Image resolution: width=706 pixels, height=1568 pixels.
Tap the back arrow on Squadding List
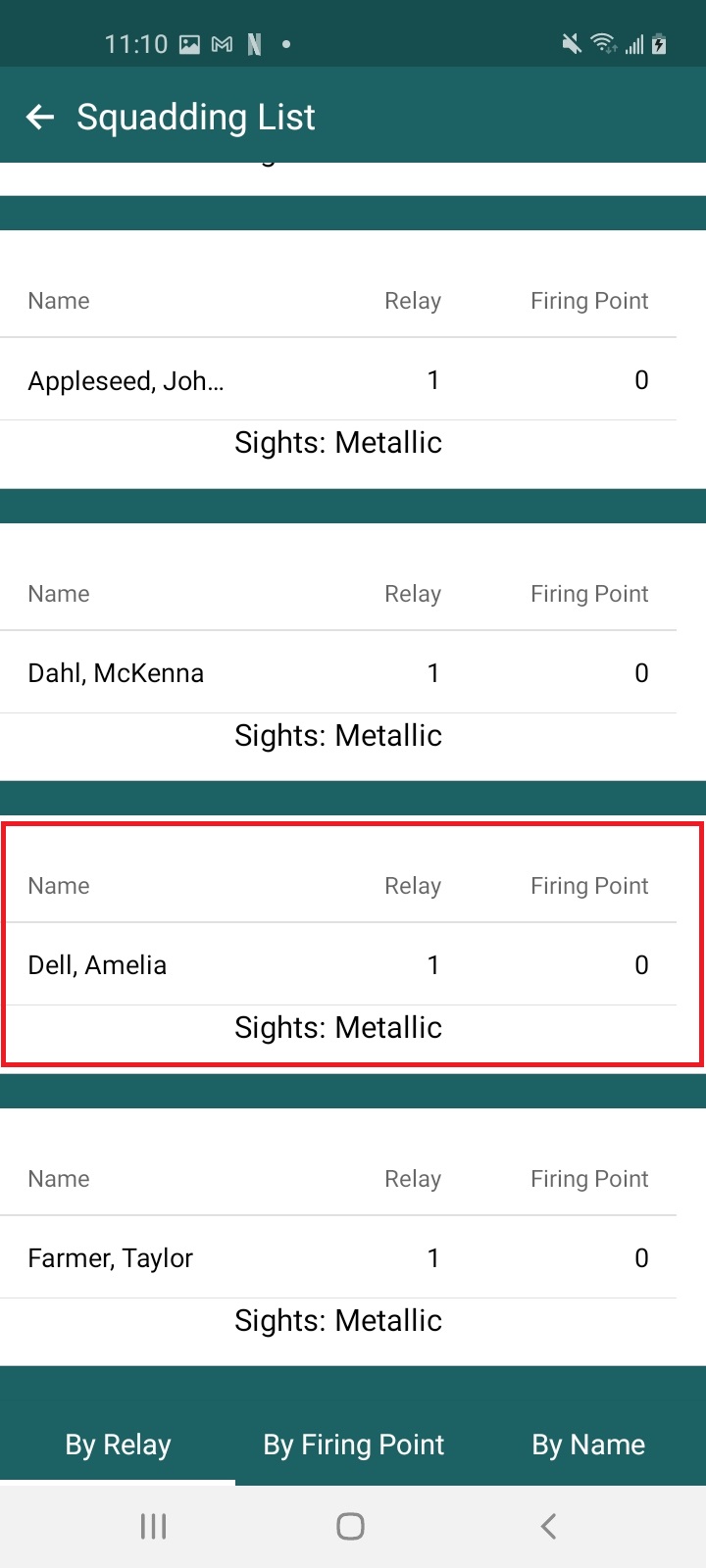coord(39,117)
